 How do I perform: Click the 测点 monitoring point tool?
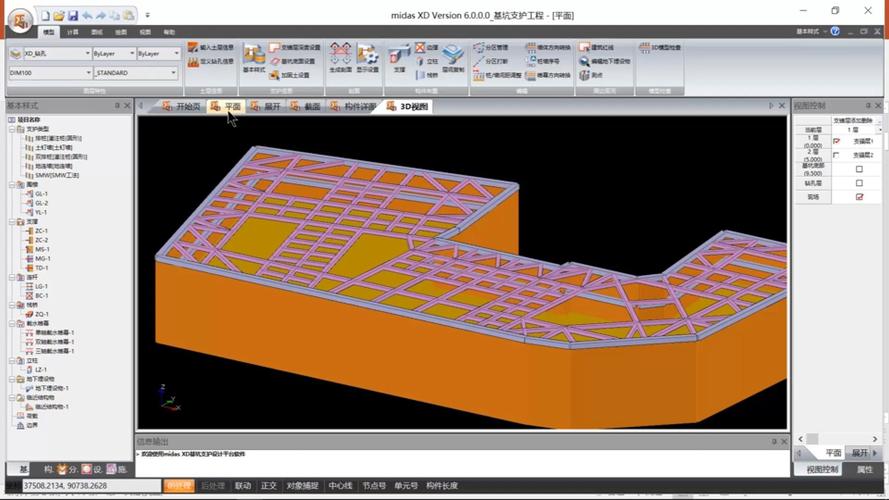[591, 75]
